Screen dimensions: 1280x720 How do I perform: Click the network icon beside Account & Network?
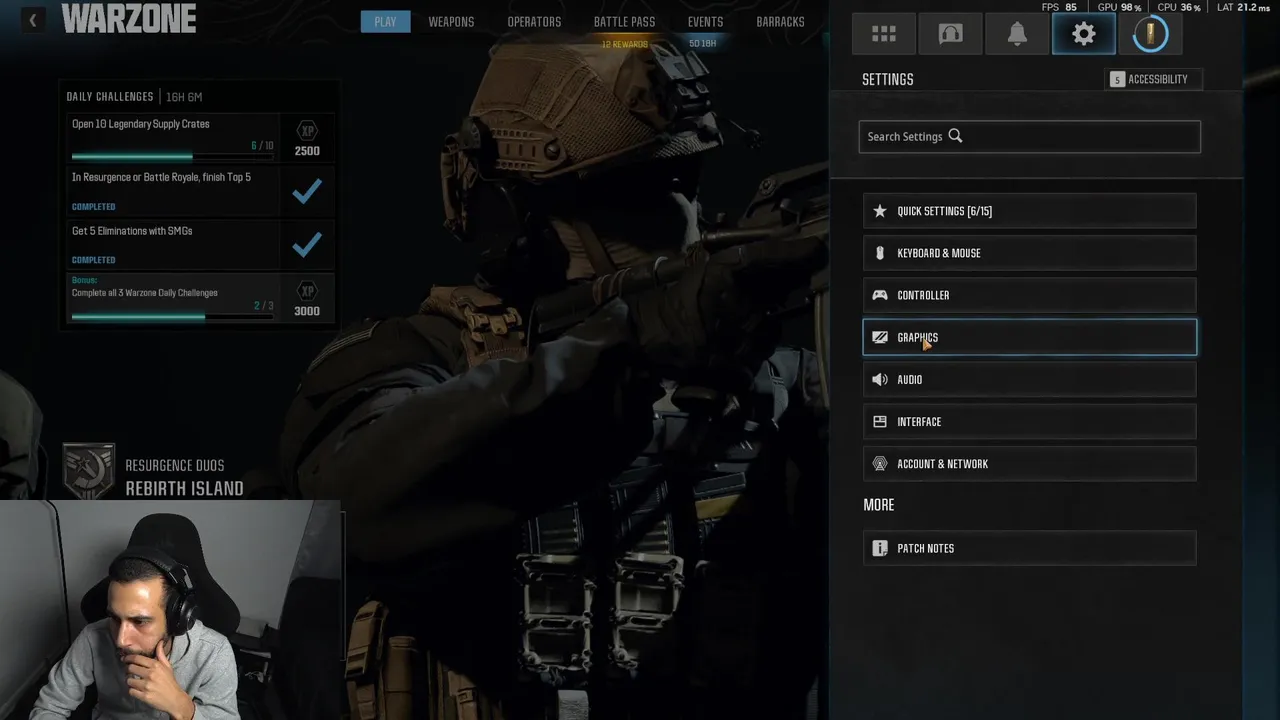point(880,464)
